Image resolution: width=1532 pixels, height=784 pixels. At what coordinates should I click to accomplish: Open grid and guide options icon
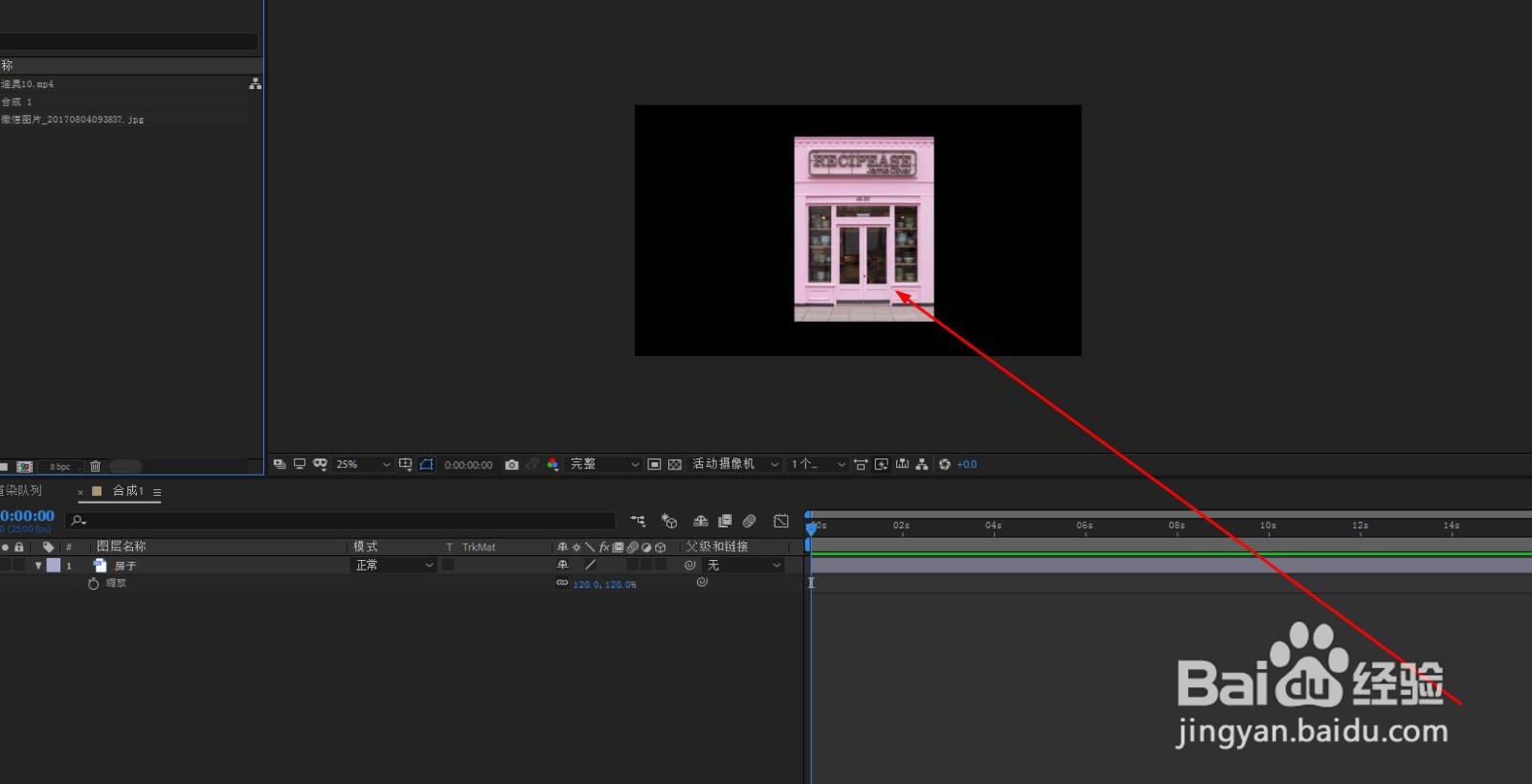[406, 464]
